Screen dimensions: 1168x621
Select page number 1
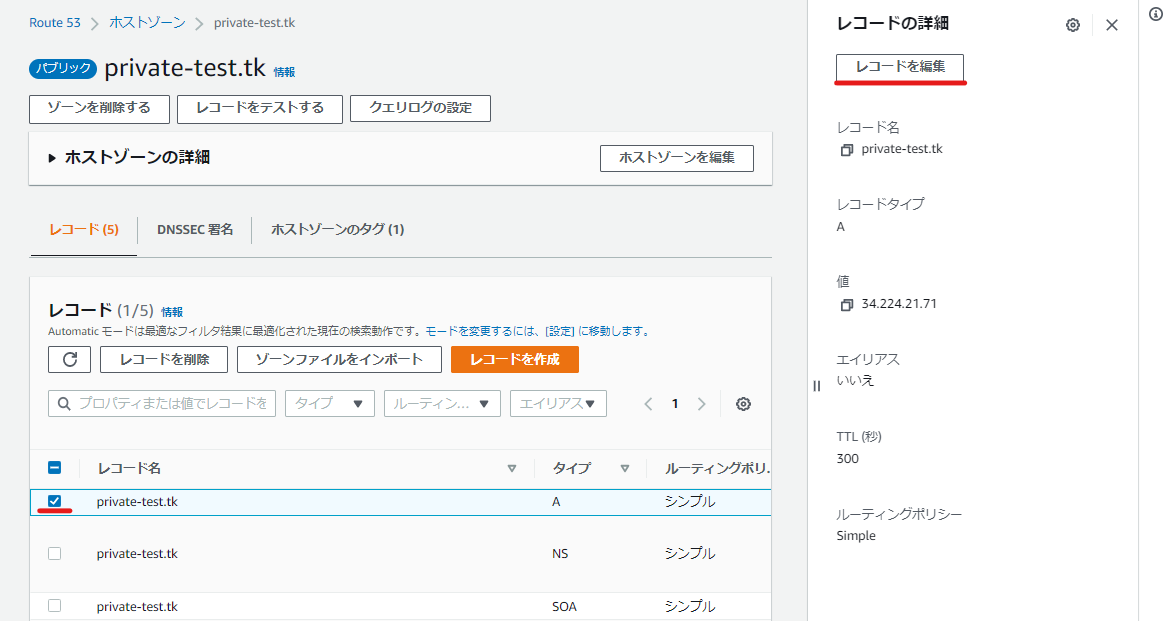tap(675, 404)
